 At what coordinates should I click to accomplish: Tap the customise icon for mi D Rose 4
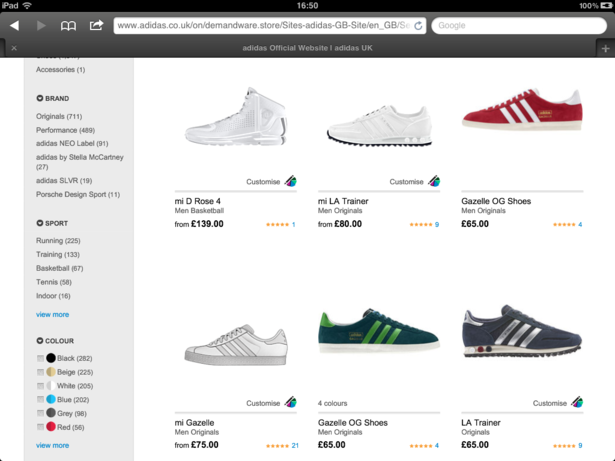[x=291, y=181]
